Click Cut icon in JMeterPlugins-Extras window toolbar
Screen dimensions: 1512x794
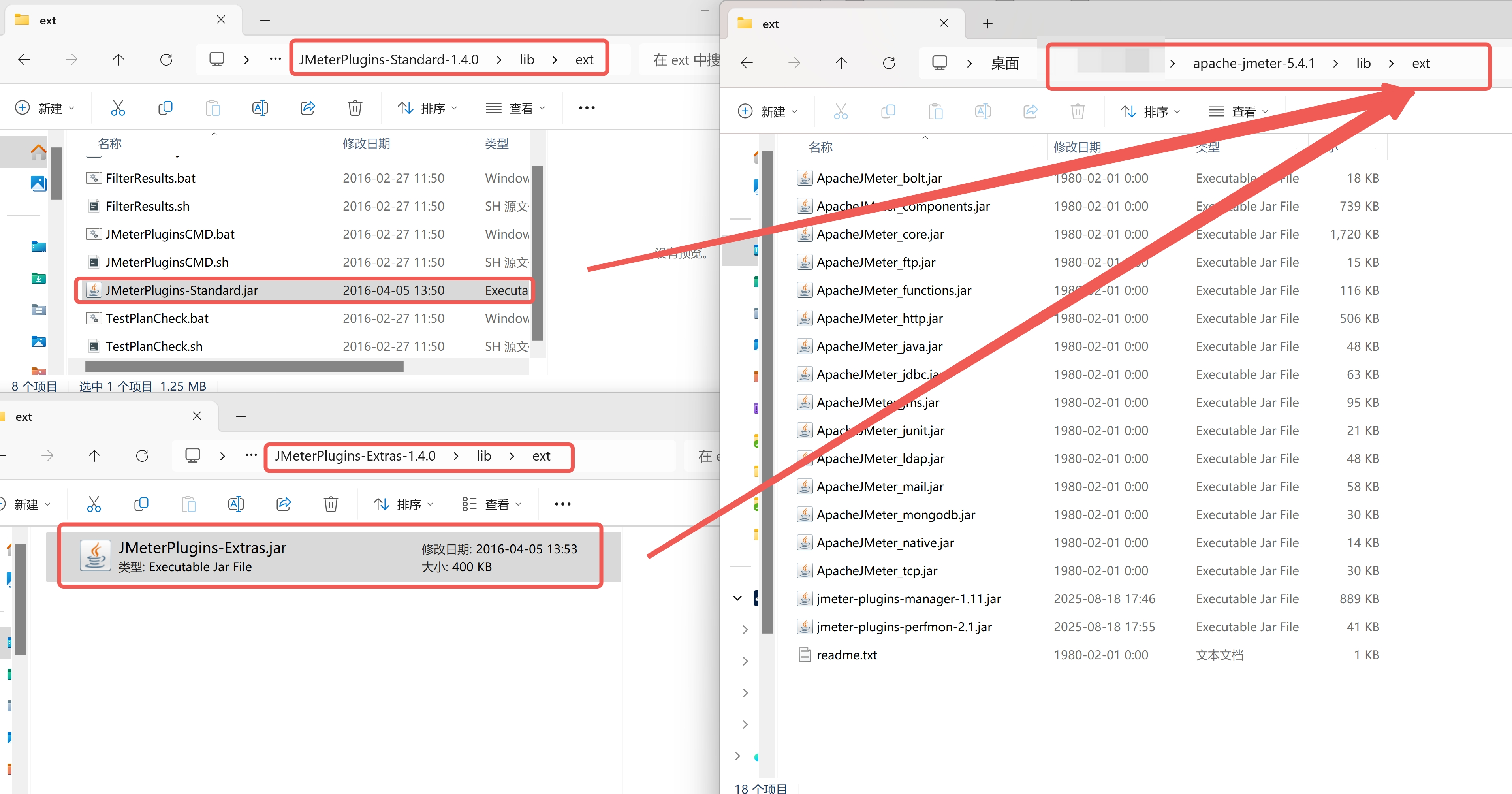click(94, 504)
